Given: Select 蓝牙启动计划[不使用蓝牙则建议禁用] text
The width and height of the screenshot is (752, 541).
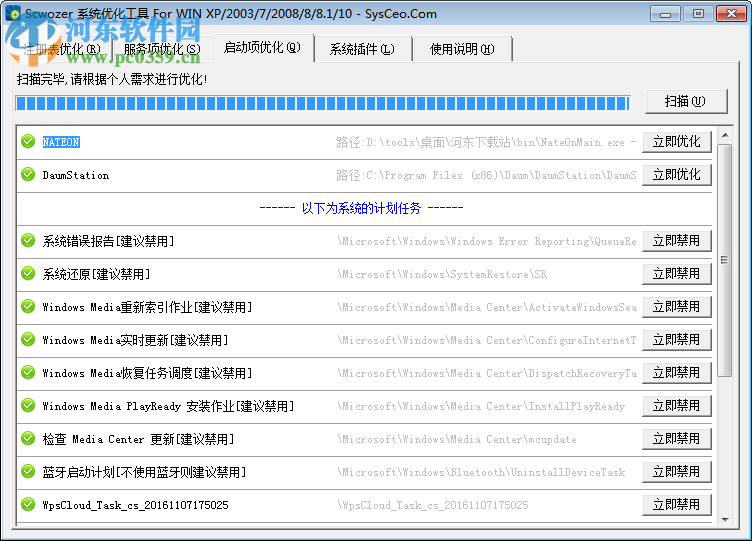Looking at the screenshot, I should 144,472.
